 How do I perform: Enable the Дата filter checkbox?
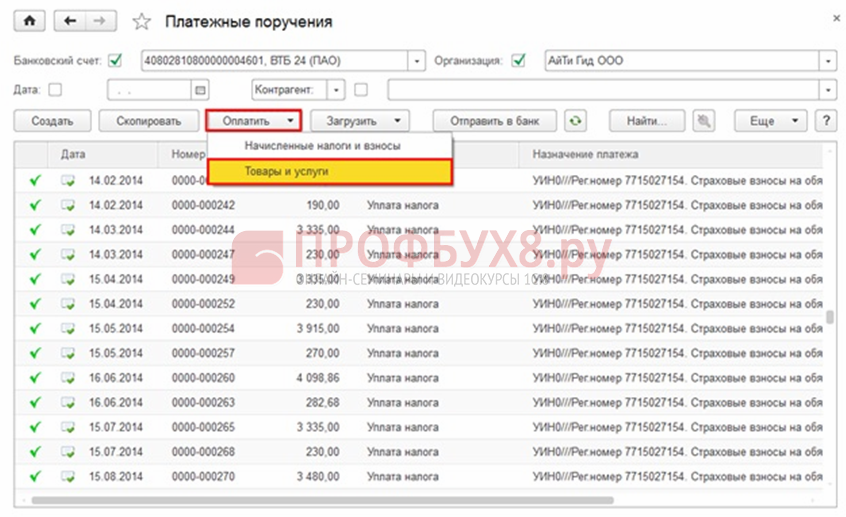55,90
